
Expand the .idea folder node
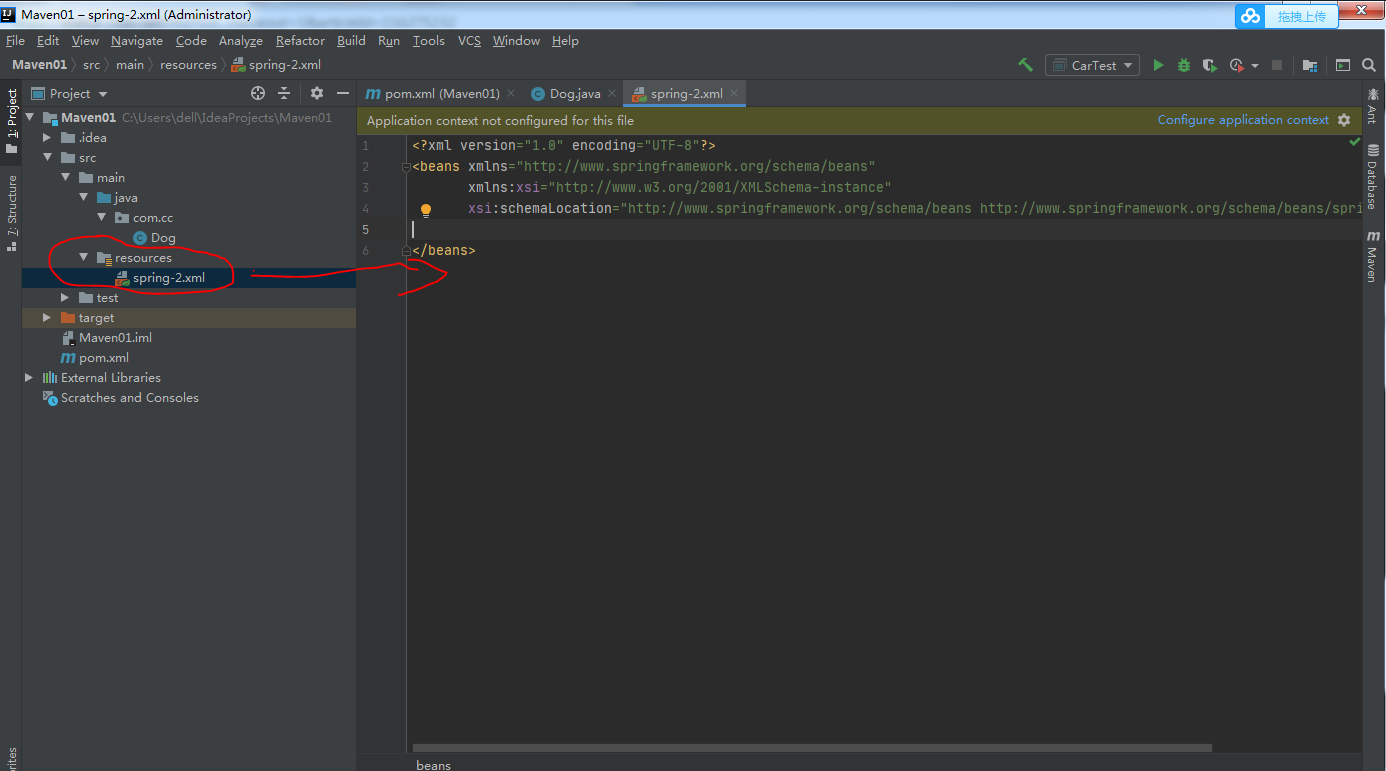(x=47, y=138)
